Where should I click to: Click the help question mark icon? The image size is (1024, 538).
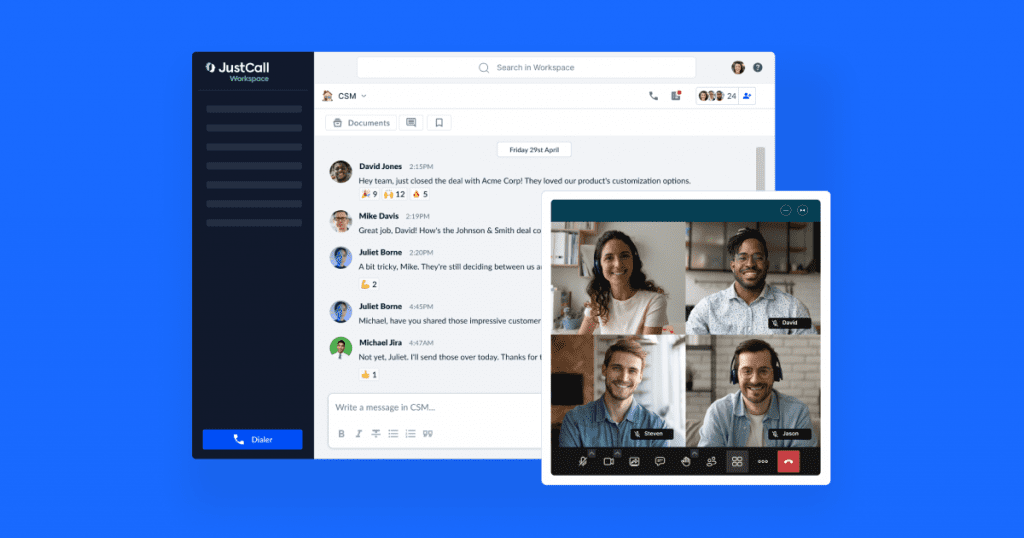coord(758,67)
